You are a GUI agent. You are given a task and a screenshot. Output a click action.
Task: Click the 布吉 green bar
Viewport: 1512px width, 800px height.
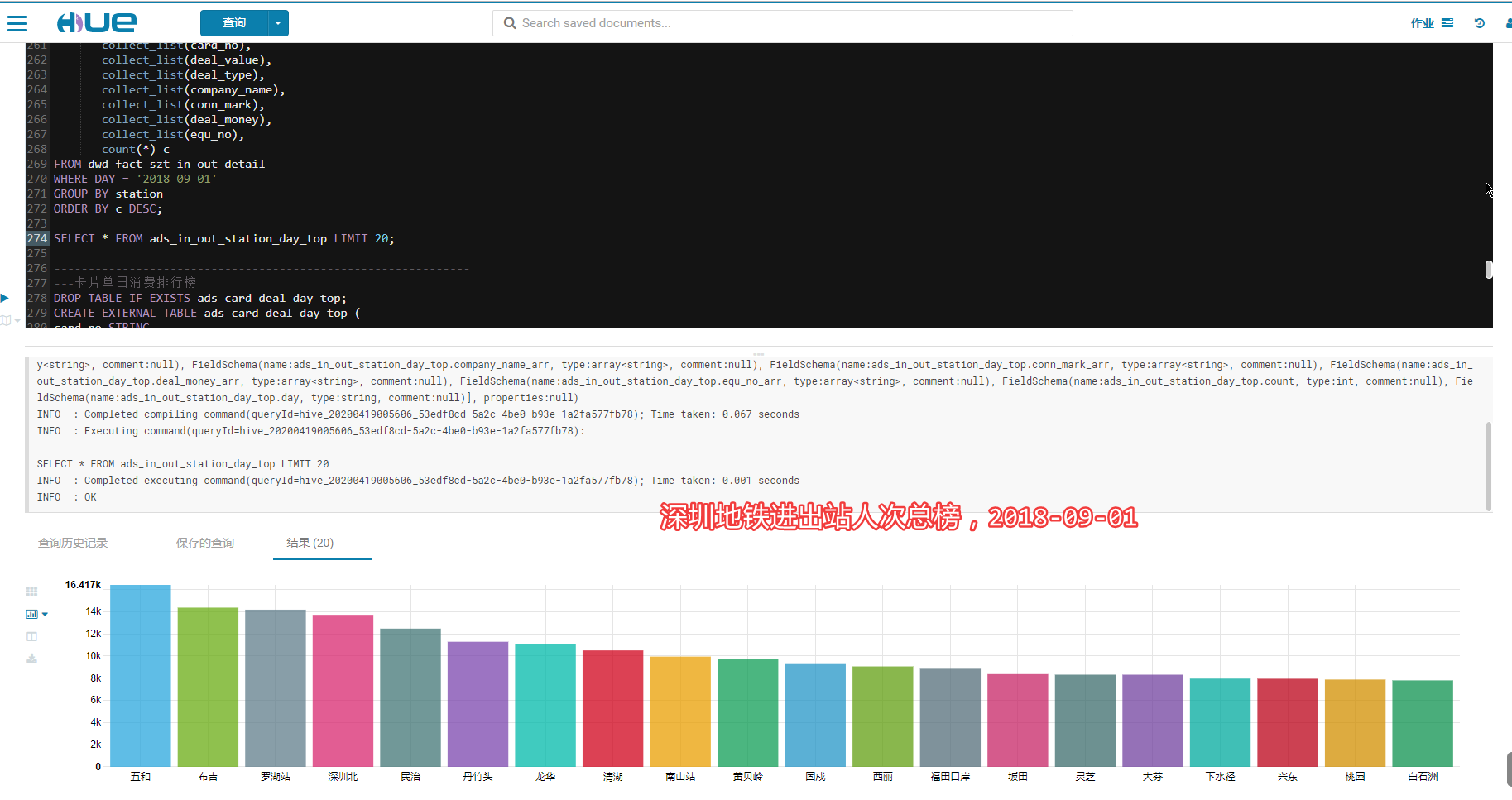point(208,687)
